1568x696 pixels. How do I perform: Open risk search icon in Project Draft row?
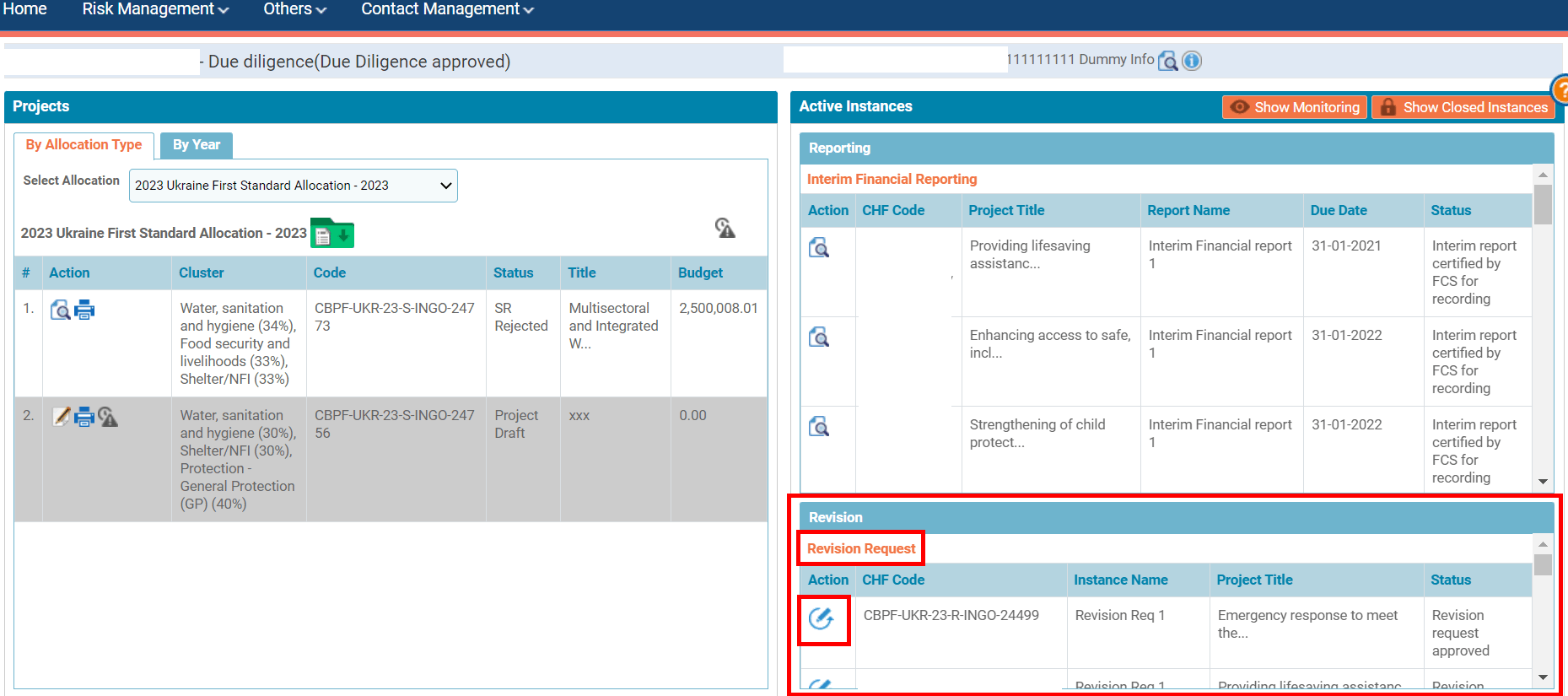tap(108, 416)
